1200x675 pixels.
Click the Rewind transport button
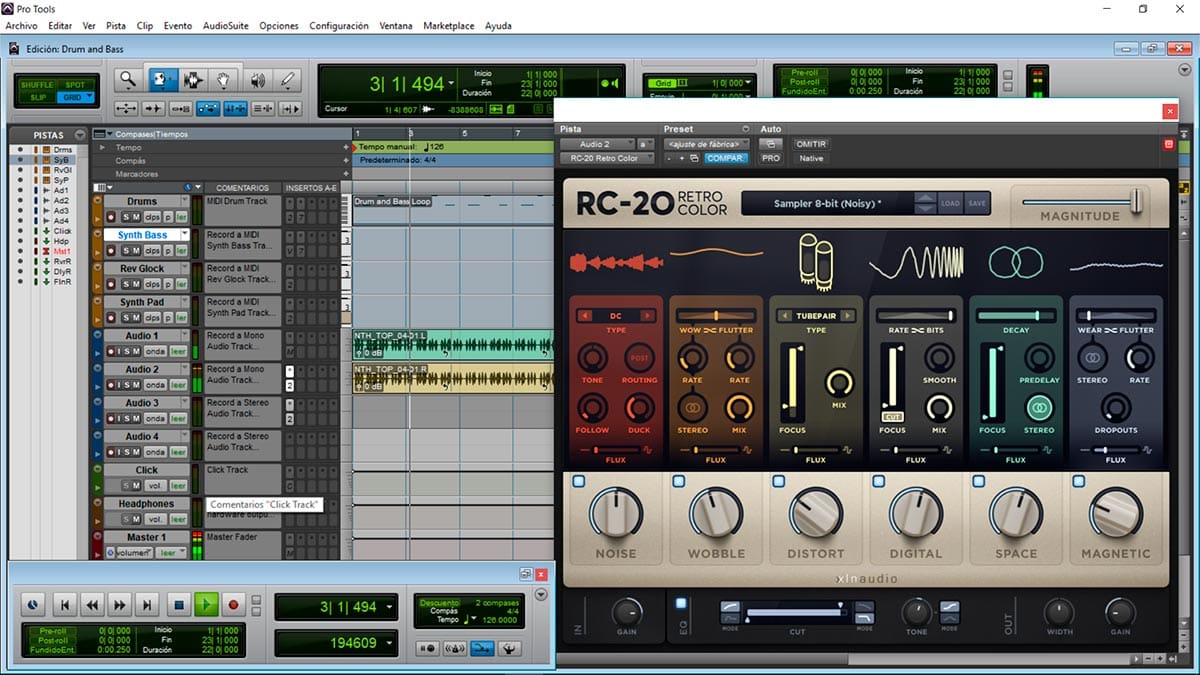92,605
